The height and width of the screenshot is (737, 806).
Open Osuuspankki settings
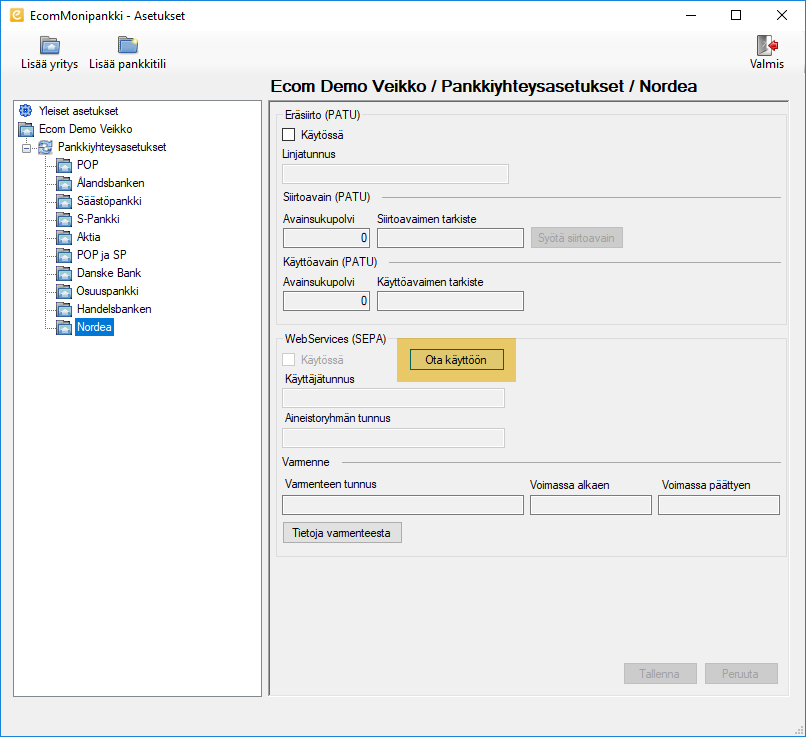[107, 291]
